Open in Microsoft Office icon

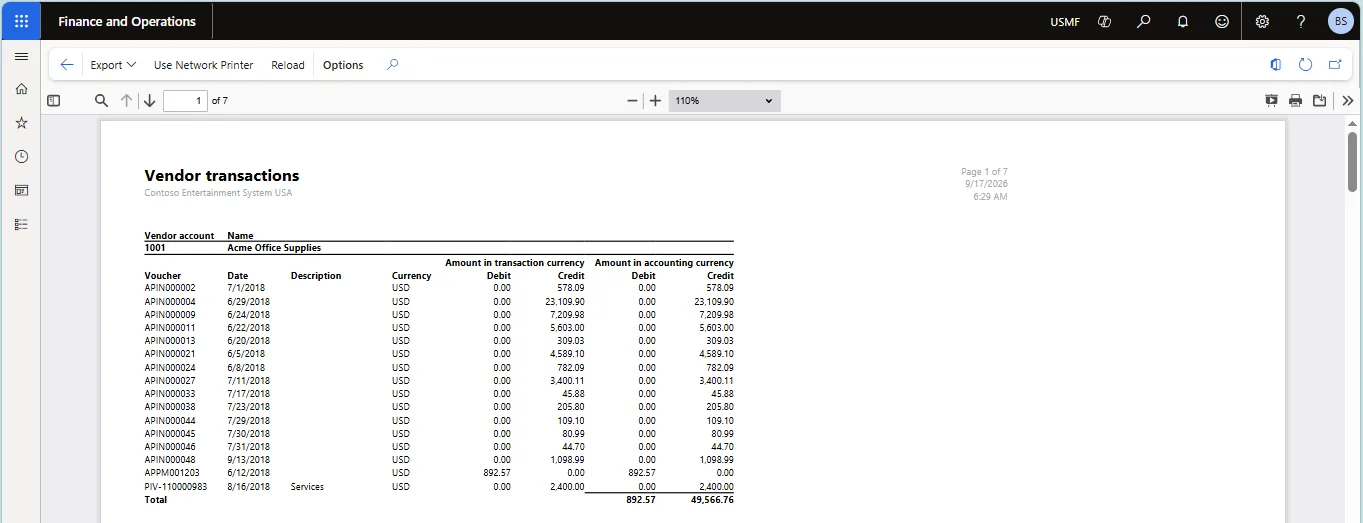[1276, 65]
